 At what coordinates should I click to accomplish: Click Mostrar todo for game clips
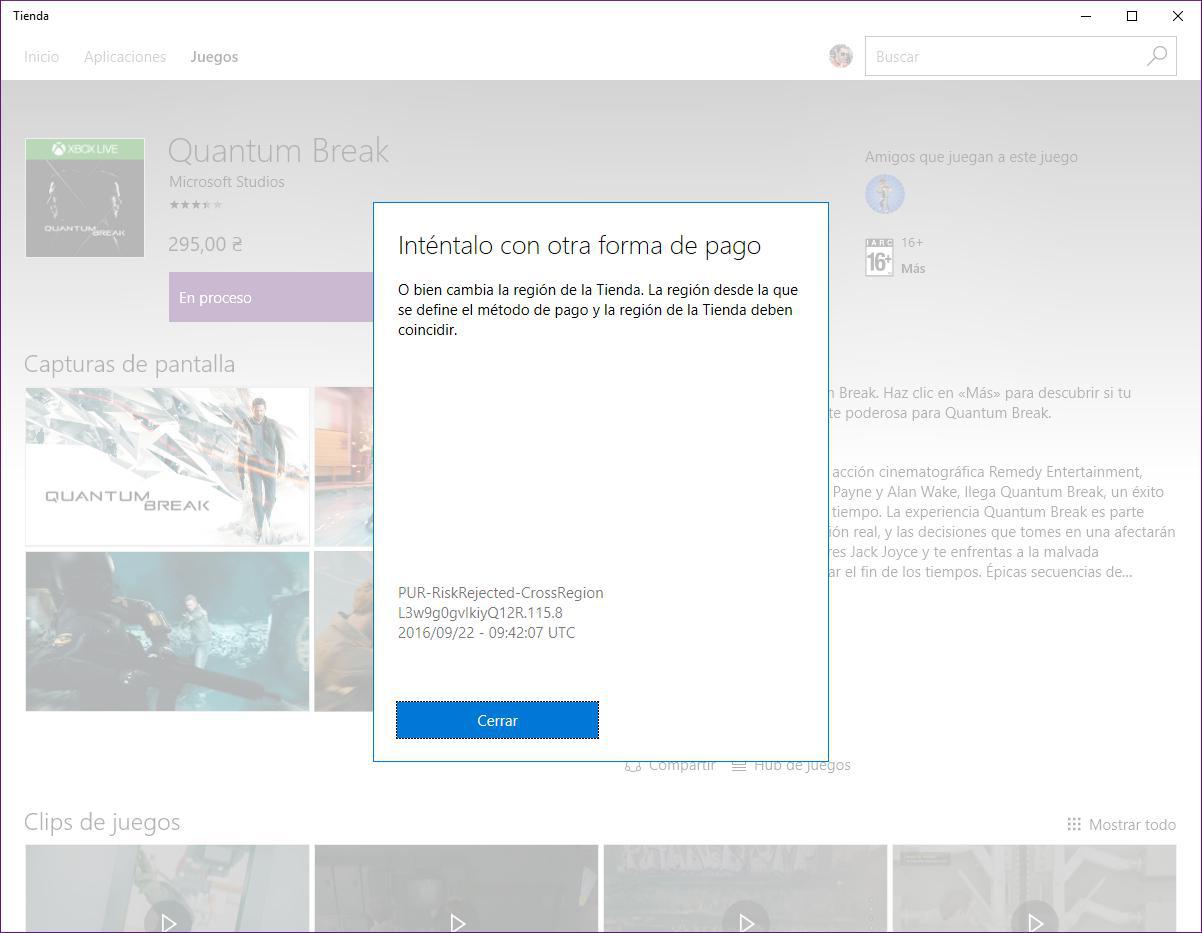pyautogui.click(x=1121, y=824)
